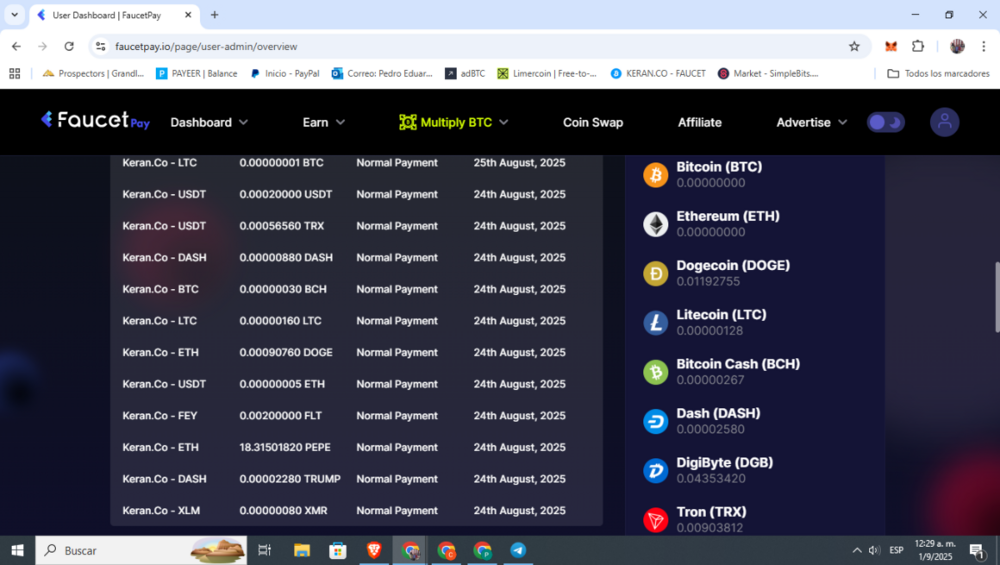Click the Dash (DASH) coin icon
Screen dimensions: 1000x565
point(655,421)
